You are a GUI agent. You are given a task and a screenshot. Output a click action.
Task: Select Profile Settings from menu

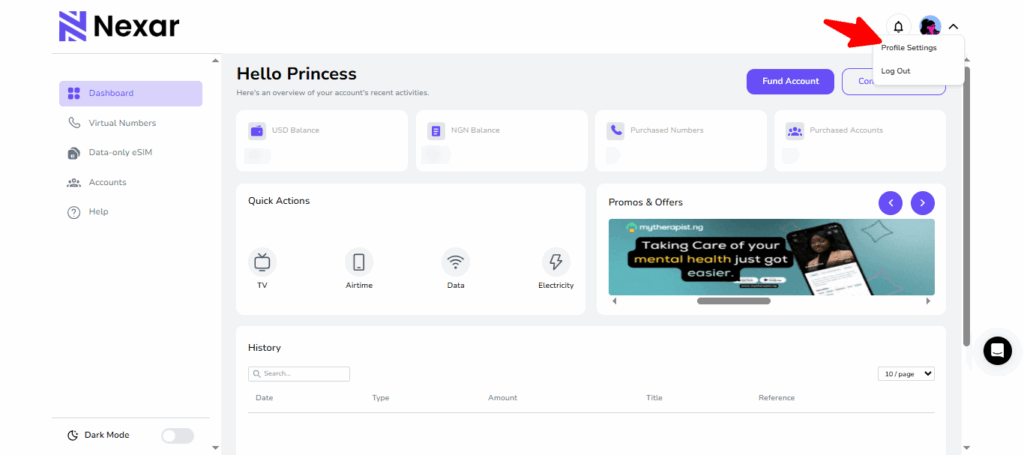(x=908, y=48)
